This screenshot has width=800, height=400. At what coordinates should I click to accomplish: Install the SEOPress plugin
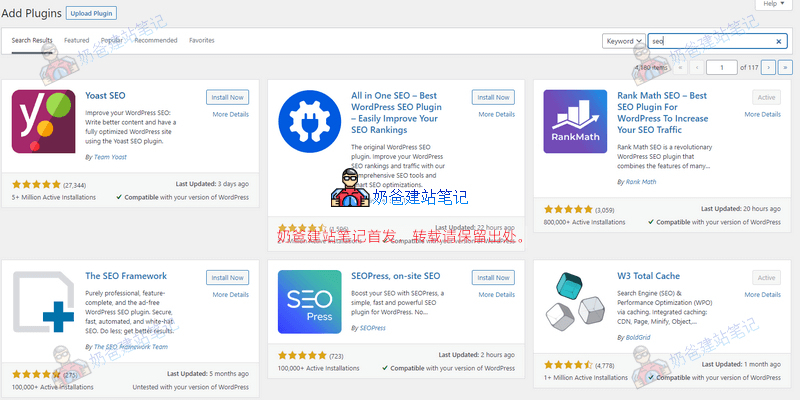(493, 278)
